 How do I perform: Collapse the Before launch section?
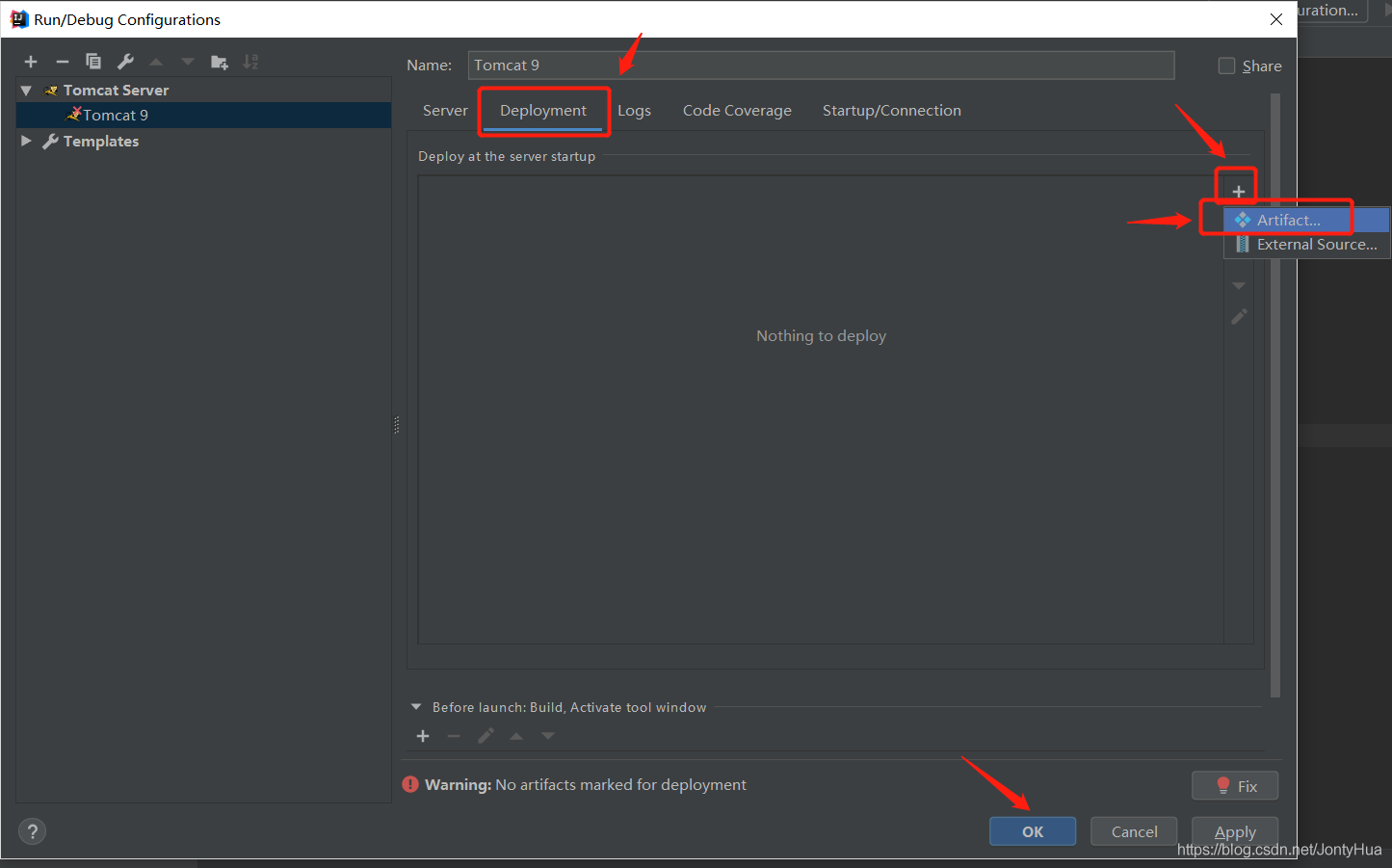tap(415, 706)
